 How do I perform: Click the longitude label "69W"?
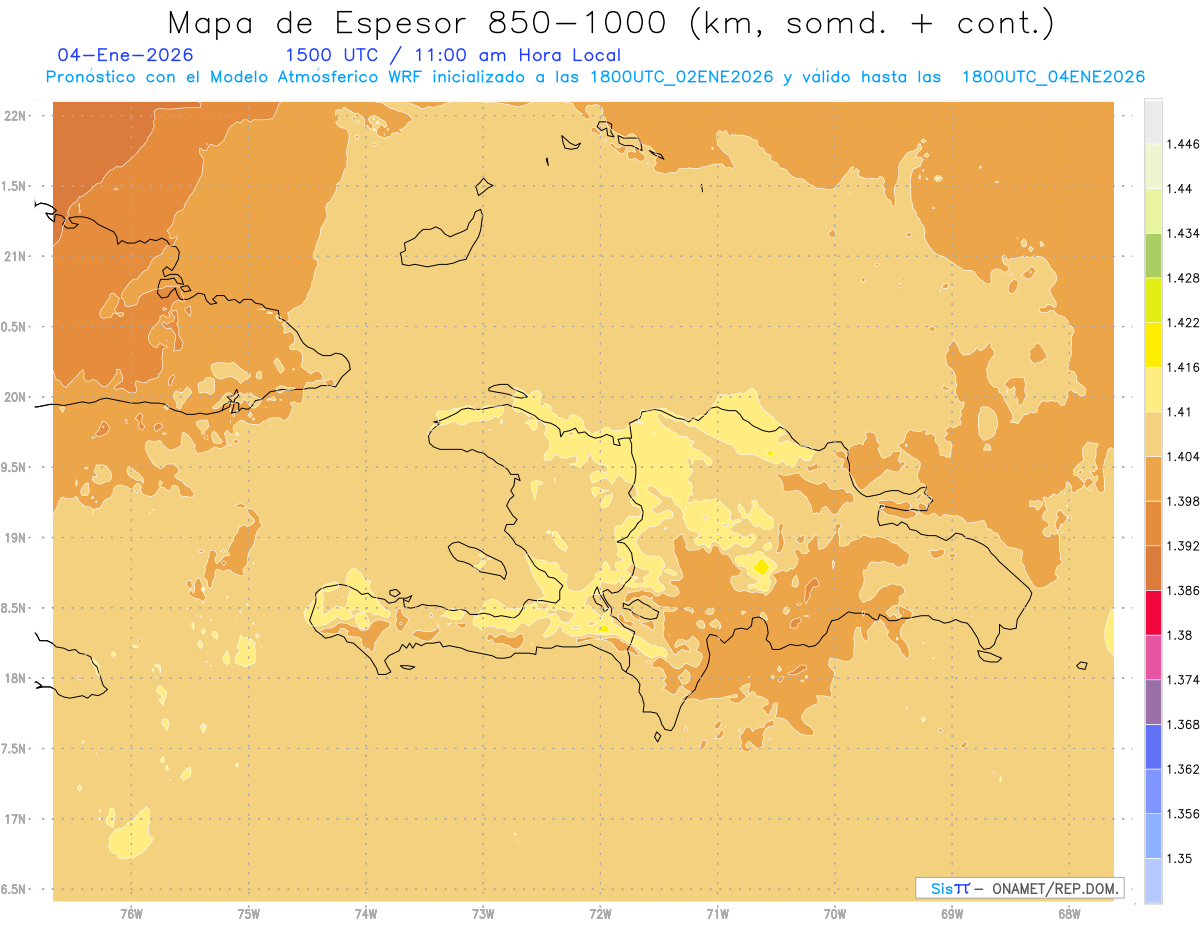click(952, 913)
